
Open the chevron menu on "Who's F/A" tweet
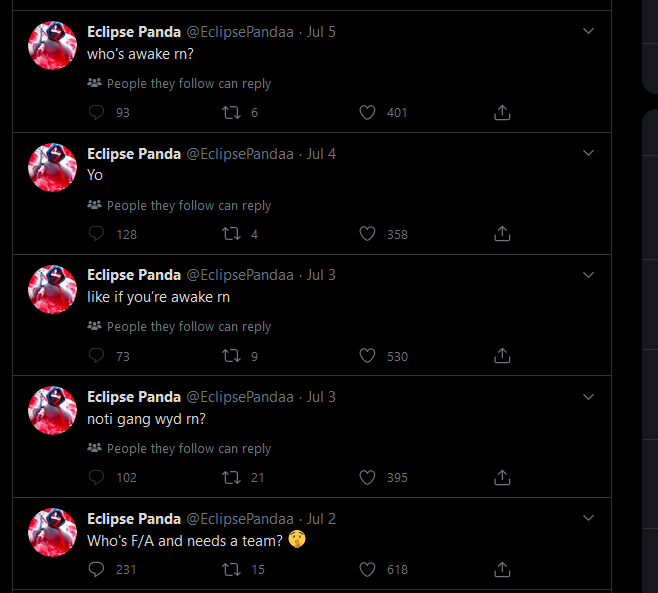588,518
